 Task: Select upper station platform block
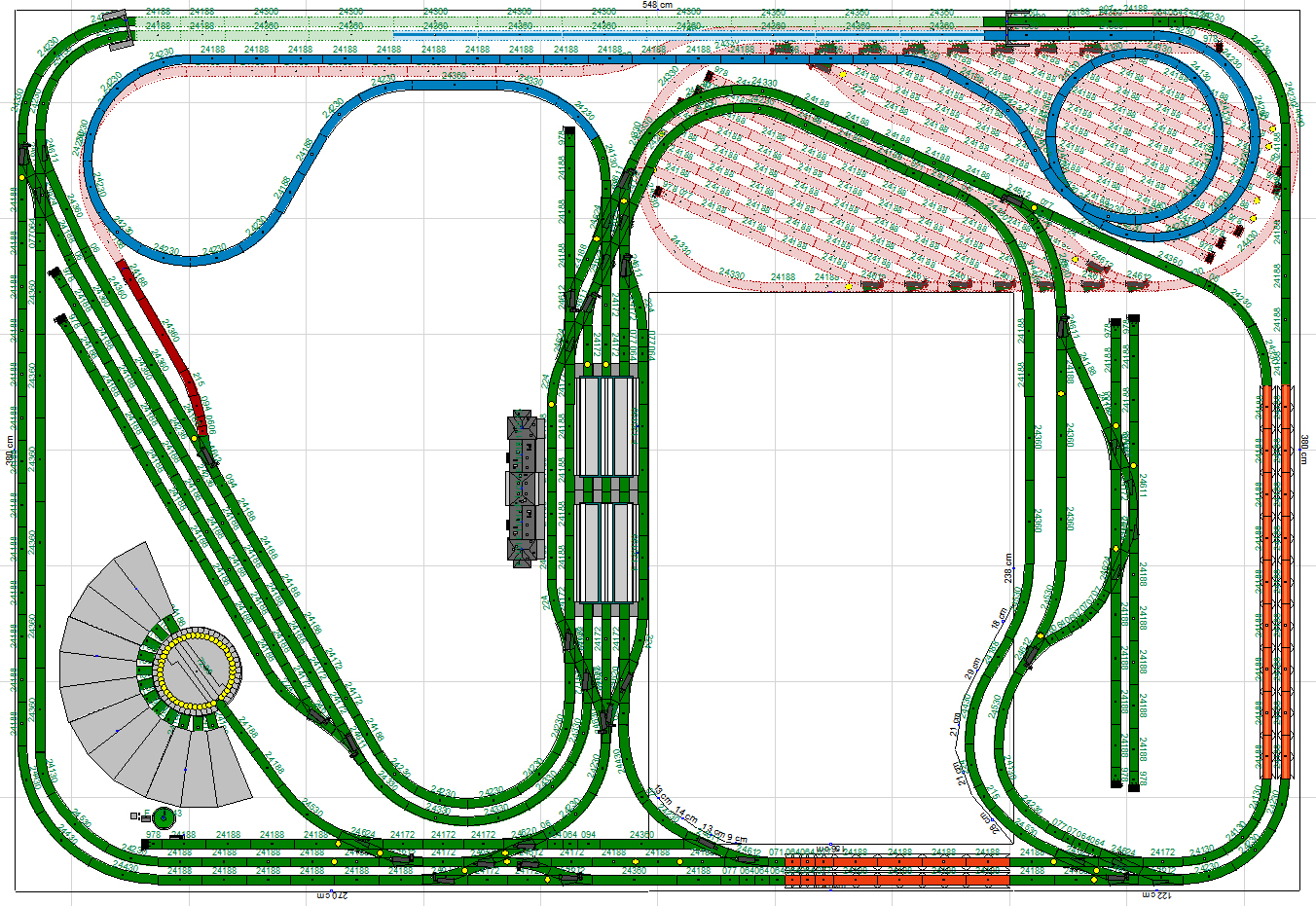607,426
